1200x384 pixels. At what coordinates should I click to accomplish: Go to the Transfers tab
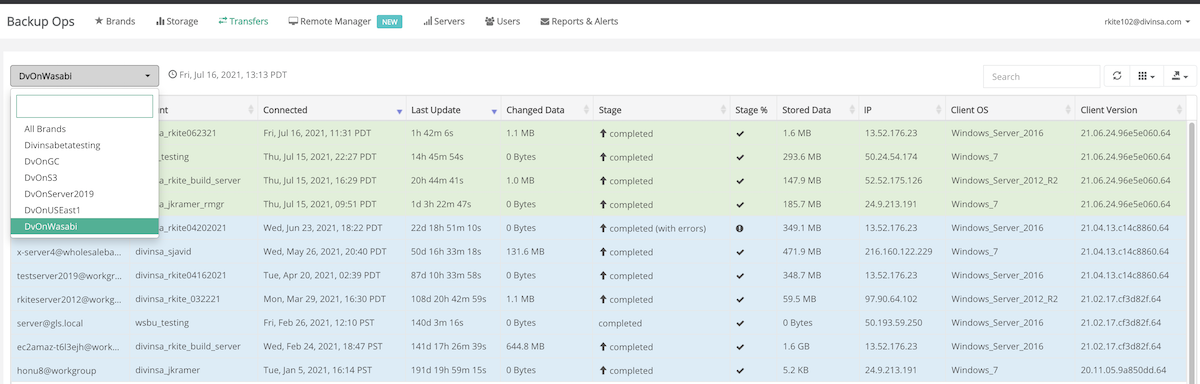pyautogui.click(x=243, y=21)
